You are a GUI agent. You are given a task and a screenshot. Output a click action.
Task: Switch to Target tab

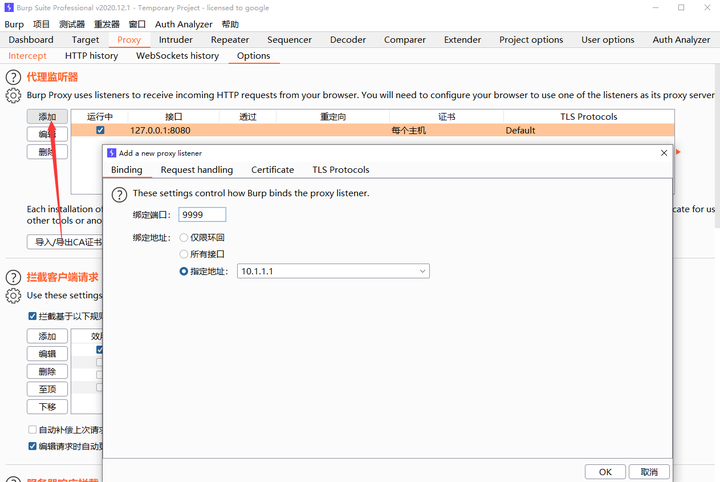pyautogui.click(x=85, y=40)
